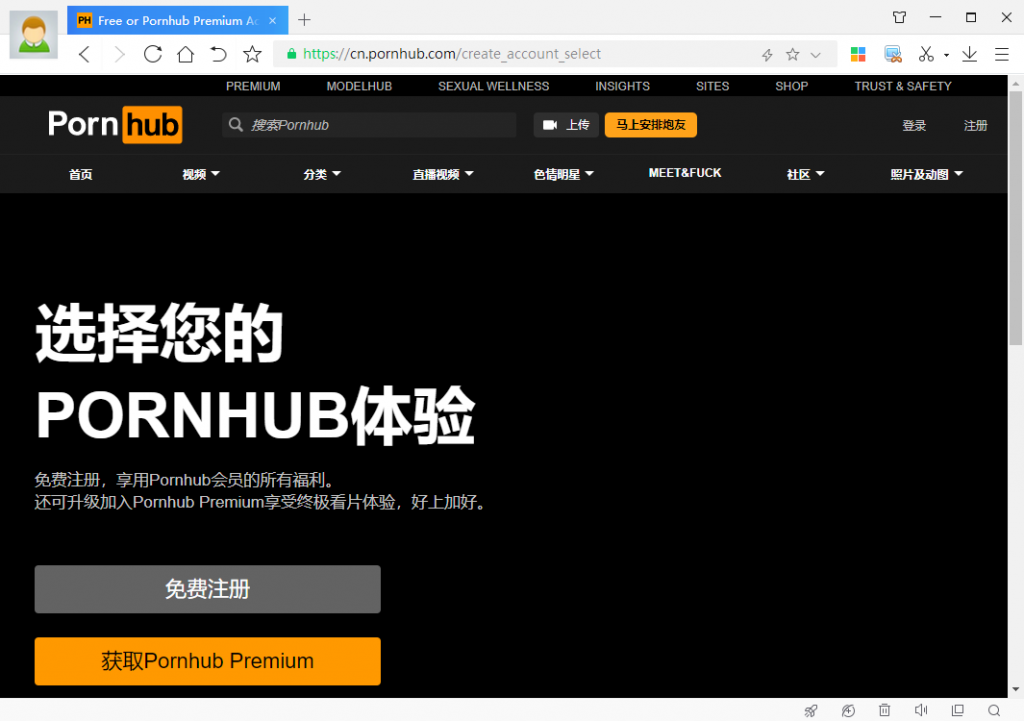The image size is (1024, 721).
Task: Expand the 视频 dropdown menu
Action: (200, 174)
